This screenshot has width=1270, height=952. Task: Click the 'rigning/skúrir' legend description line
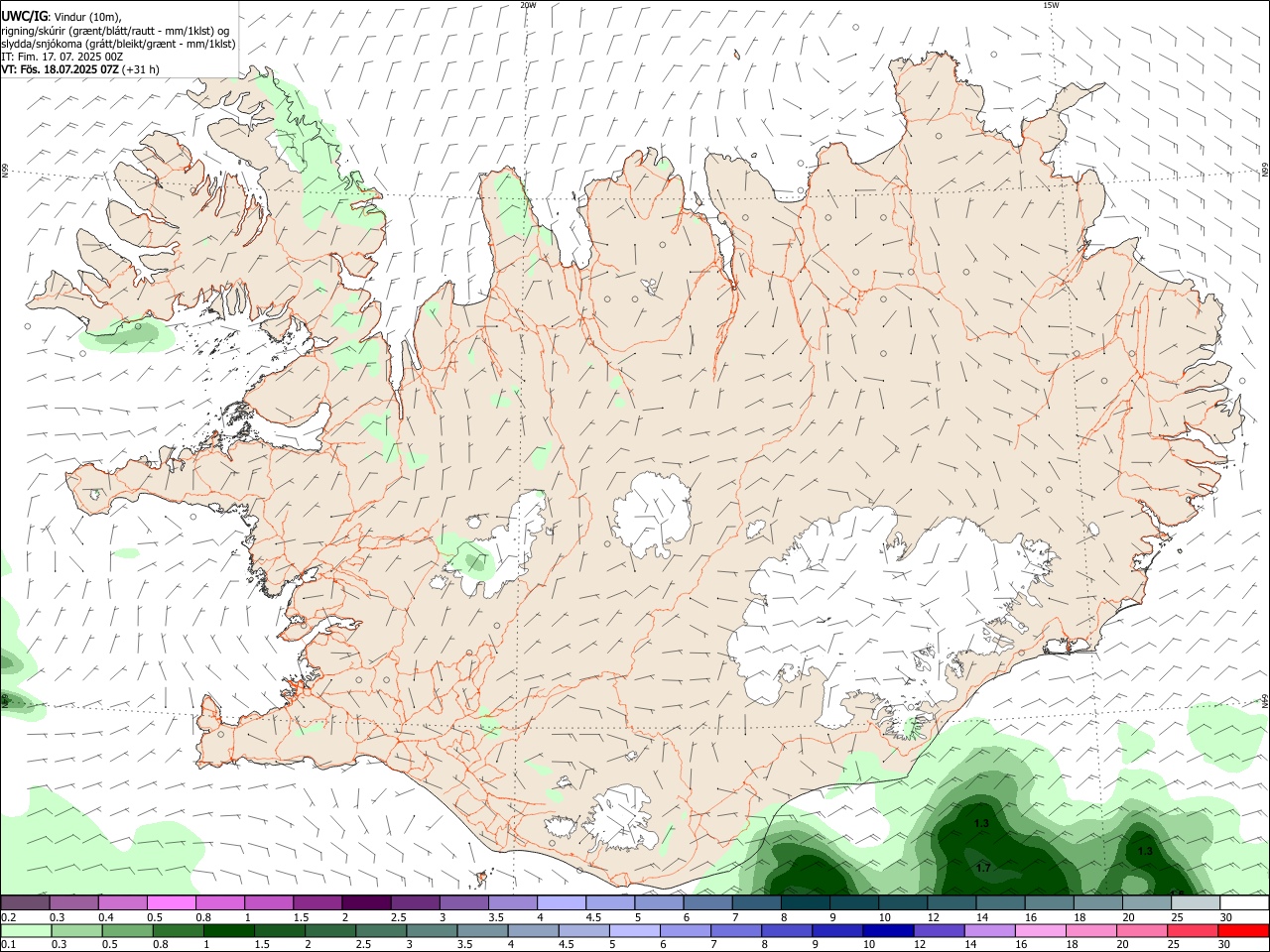(115, 30)
